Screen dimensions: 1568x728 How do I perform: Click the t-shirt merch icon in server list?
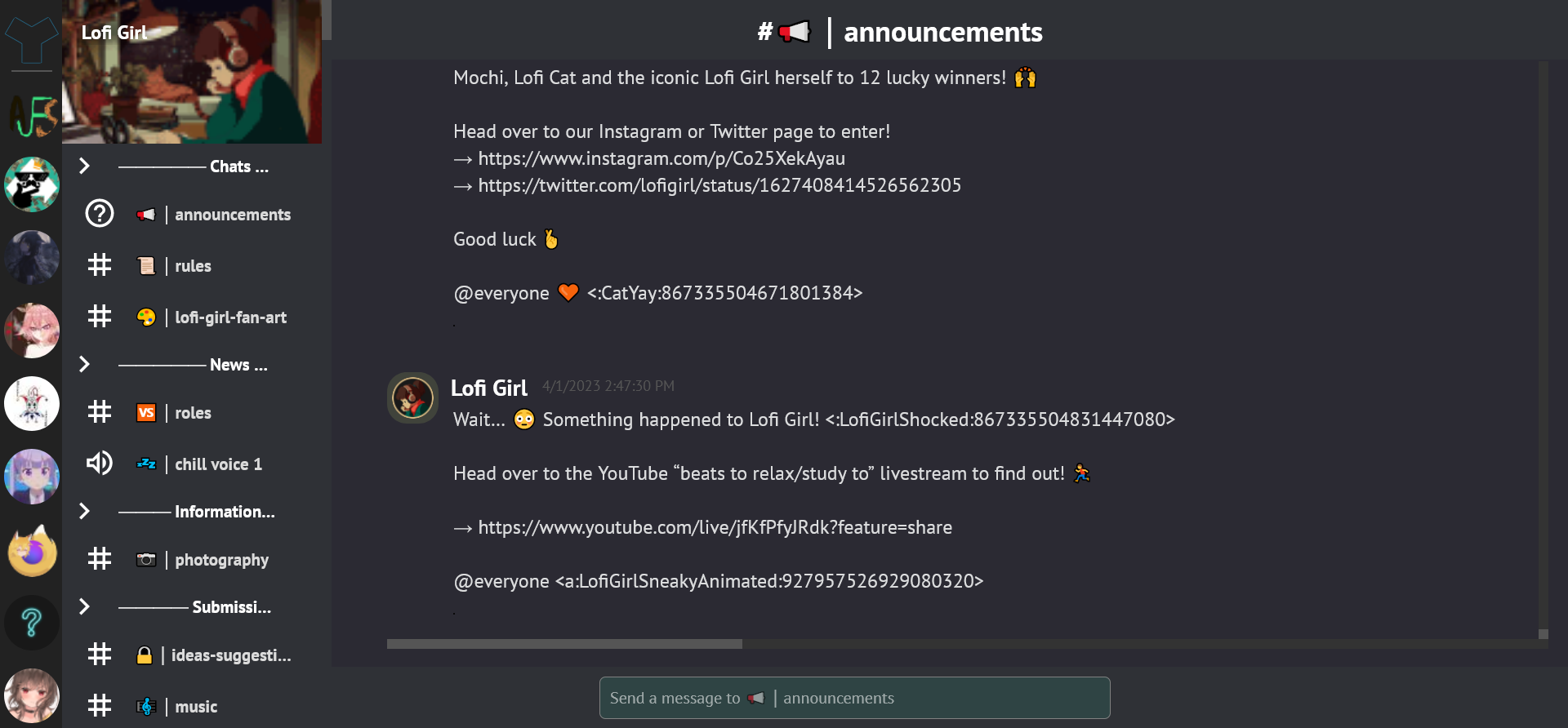click(x=31, y=39)
